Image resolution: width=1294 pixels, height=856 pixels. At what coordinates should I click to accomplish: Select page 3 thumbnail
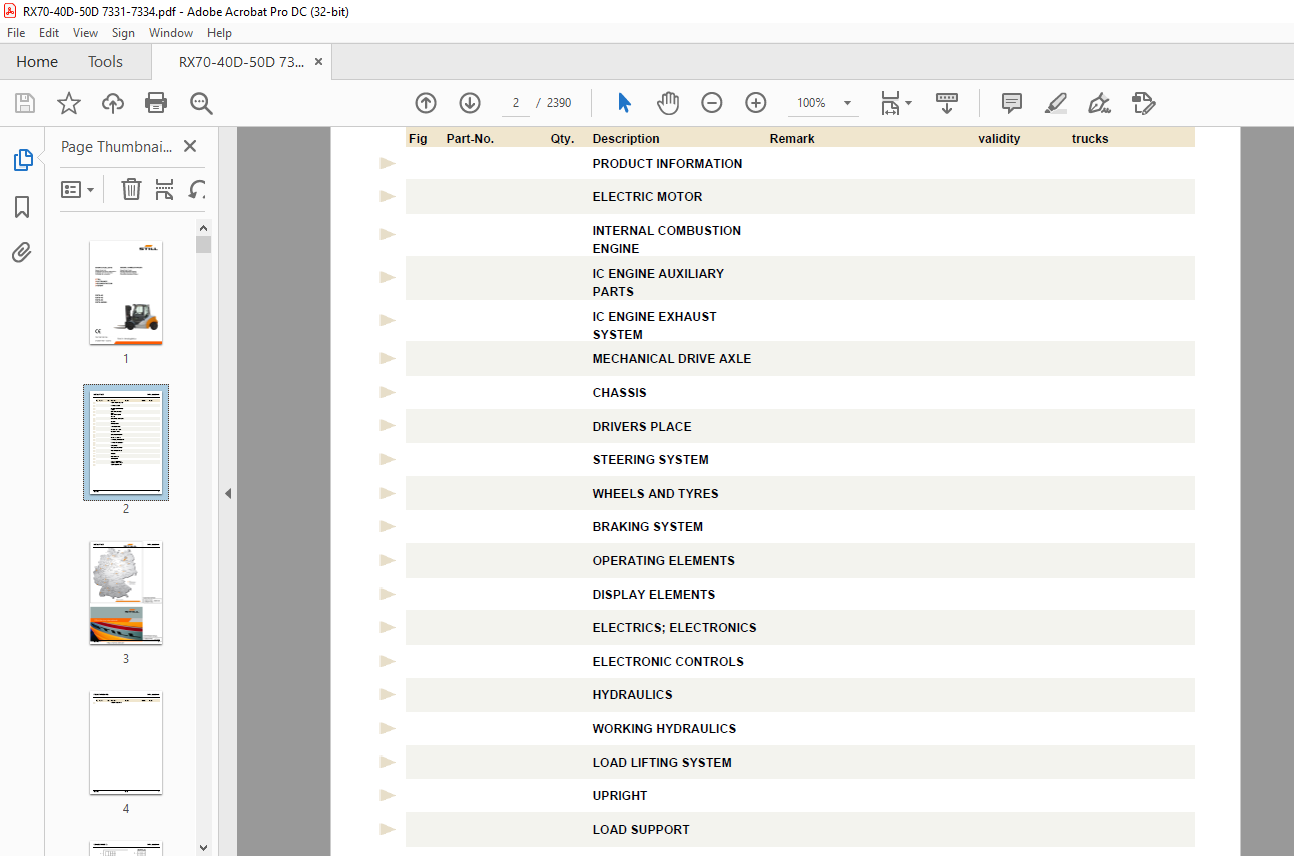tap(126, 593)
